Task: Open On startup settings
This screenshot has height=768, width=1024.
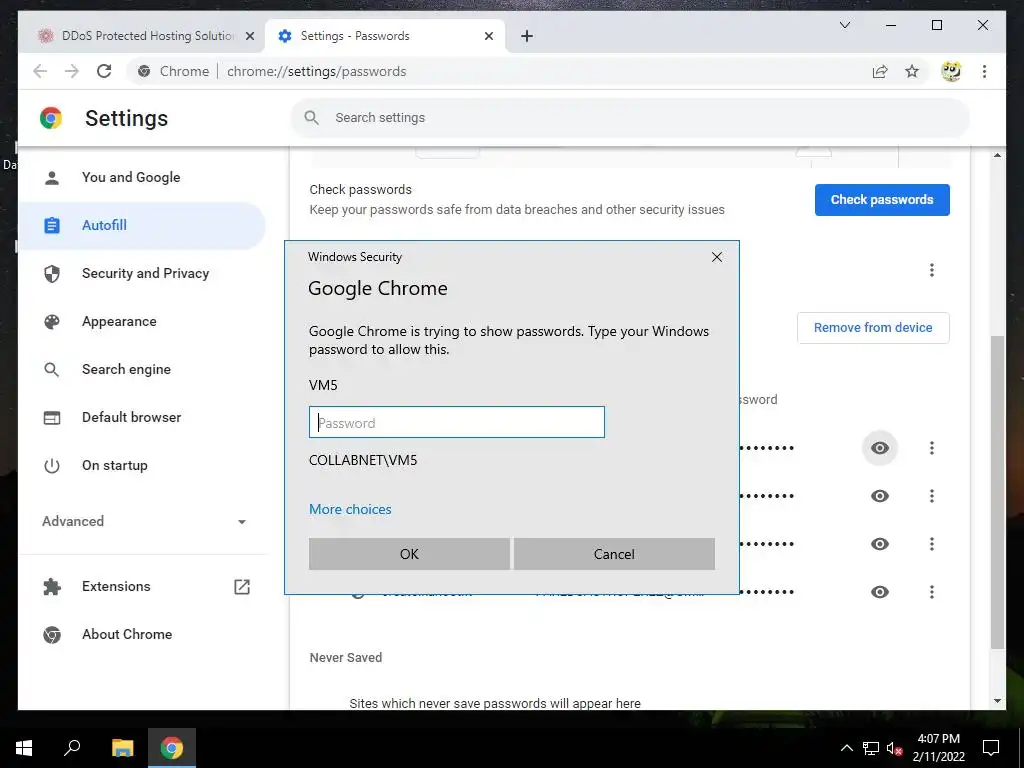Action: click(142, 465)
